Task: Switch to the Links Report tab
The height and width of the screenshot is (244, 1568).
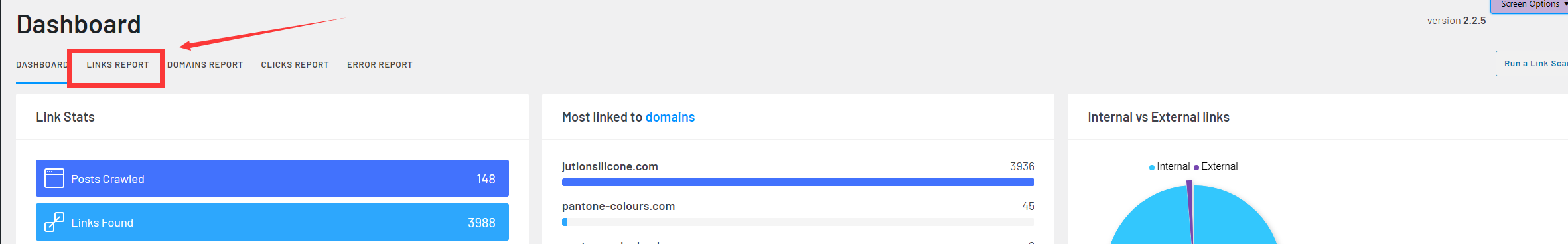Action: pyautogui.click(x=117, y=65)
